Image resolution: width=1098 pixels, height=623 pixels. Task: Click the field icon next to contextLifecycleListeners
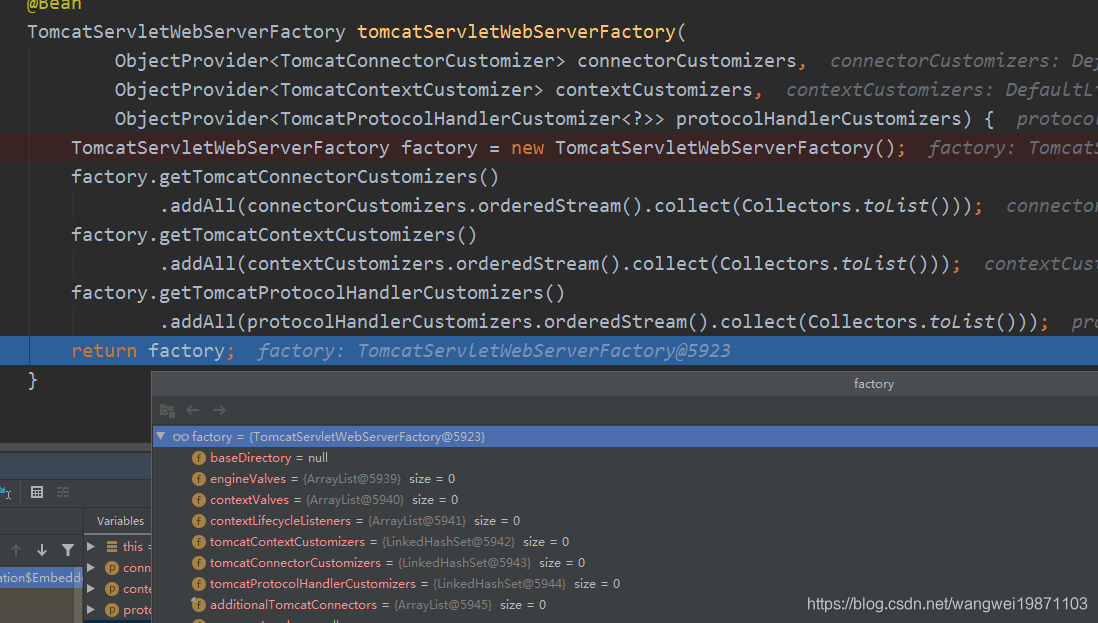coord(199,521)
